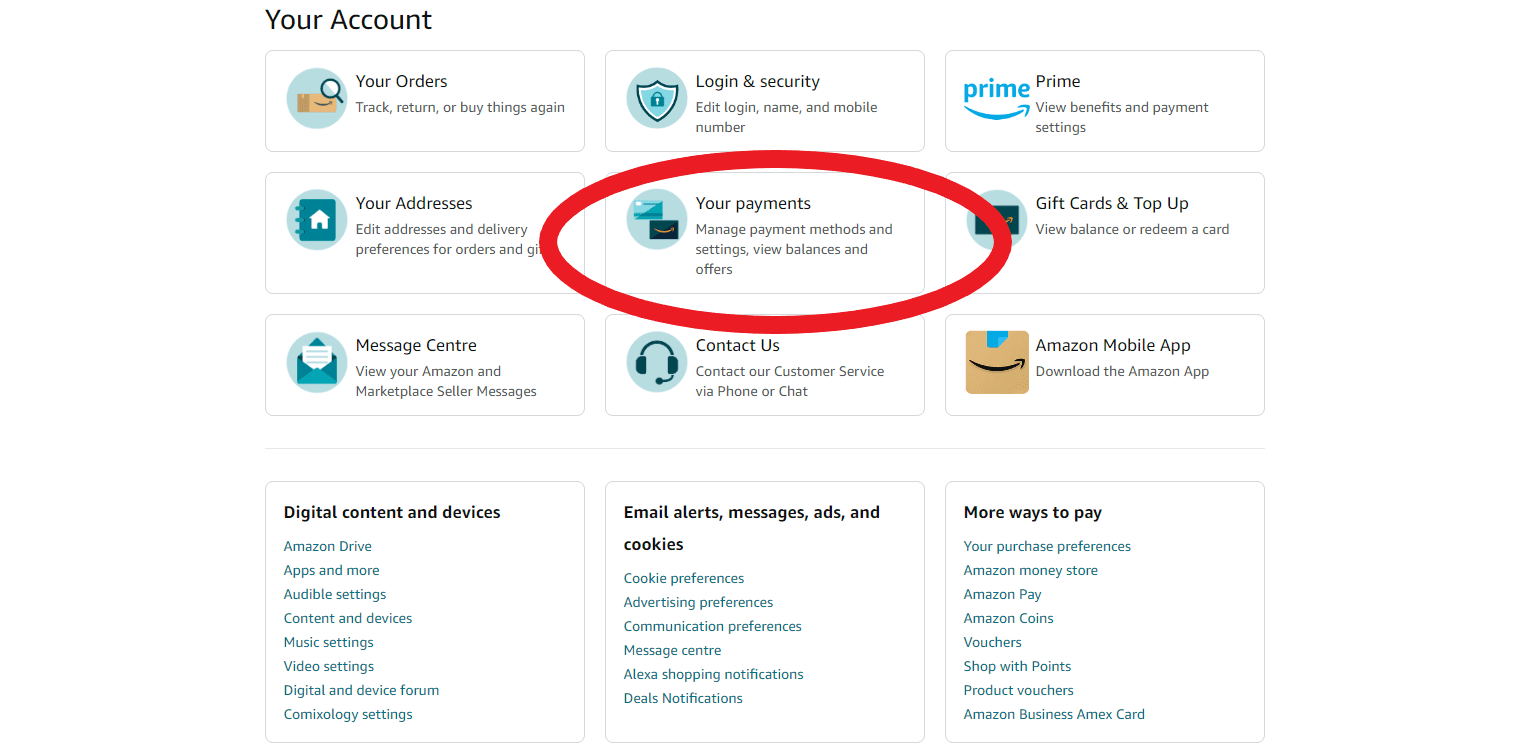This screenshot has width=1539, height=747.
Task: Click the Contact Us headset icon
Action: click(x=657, y=362)
